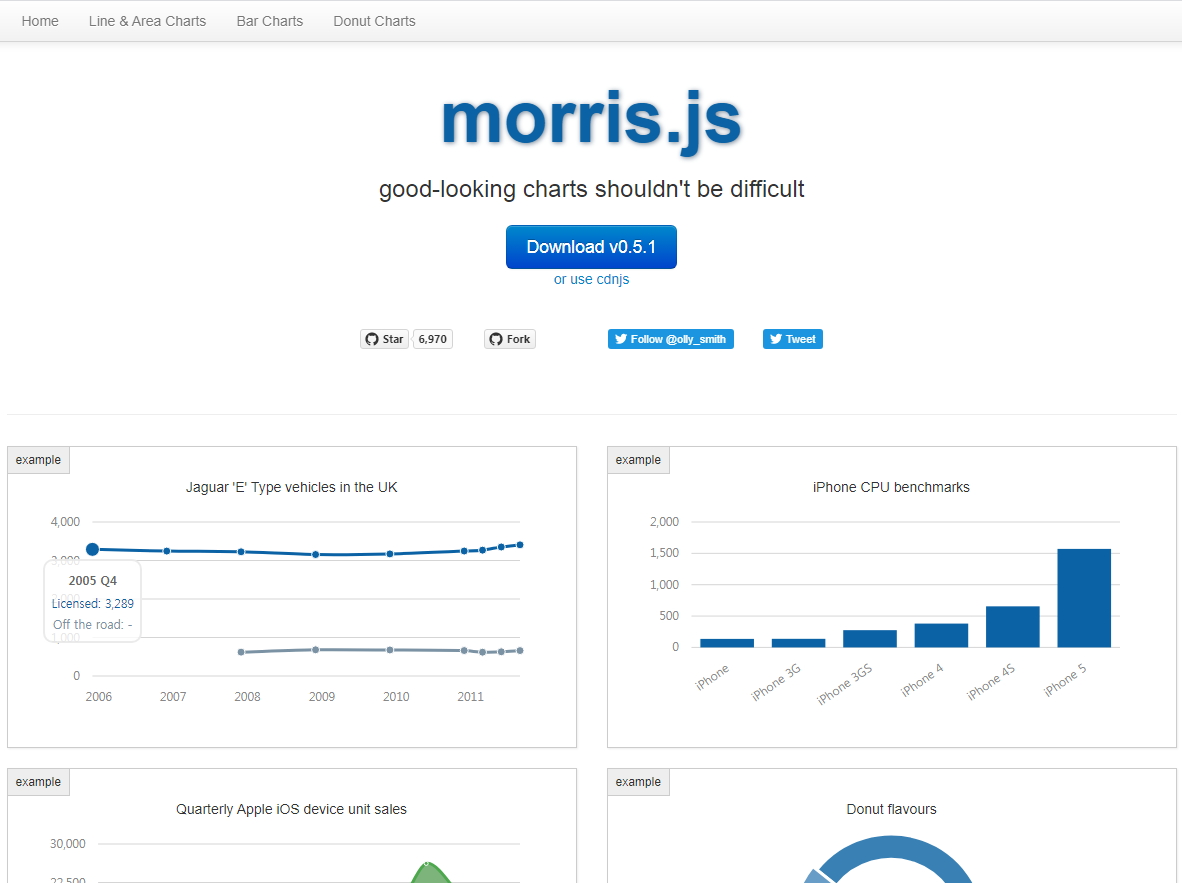Click the example tag on Donut flavours card
Screen dimensions: 1182x883
pos(638,782)
